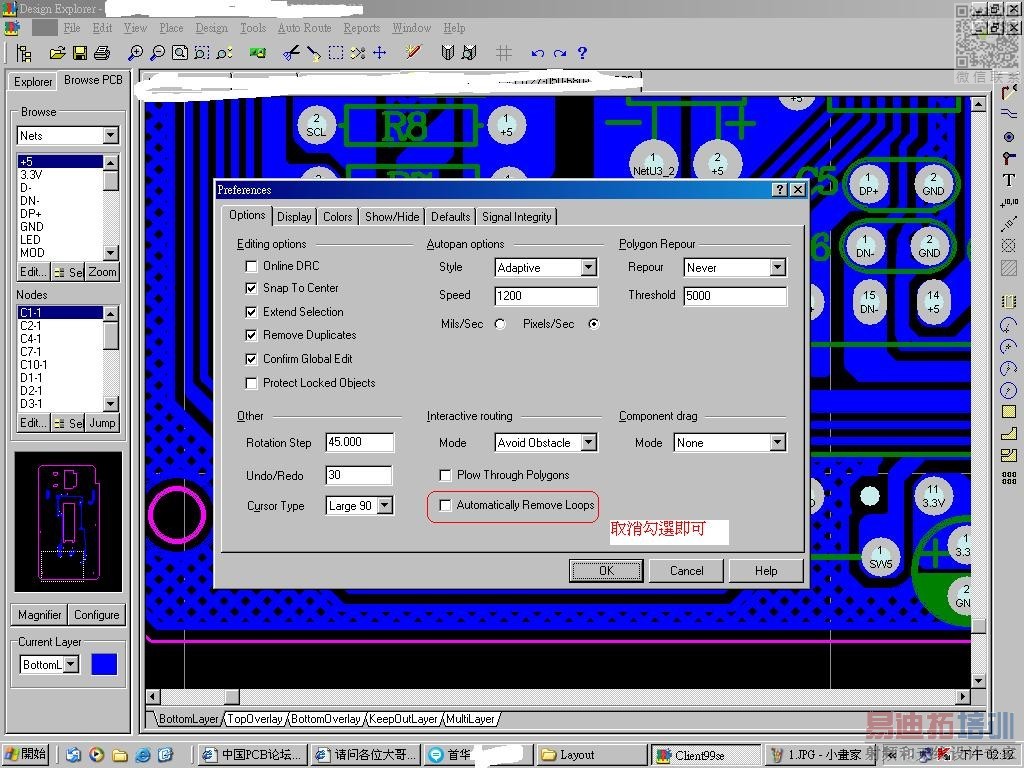Click the 3D board view green icon
This screenshot has width=1024, height=768.
pyautogui.click(x=258, y=53)
